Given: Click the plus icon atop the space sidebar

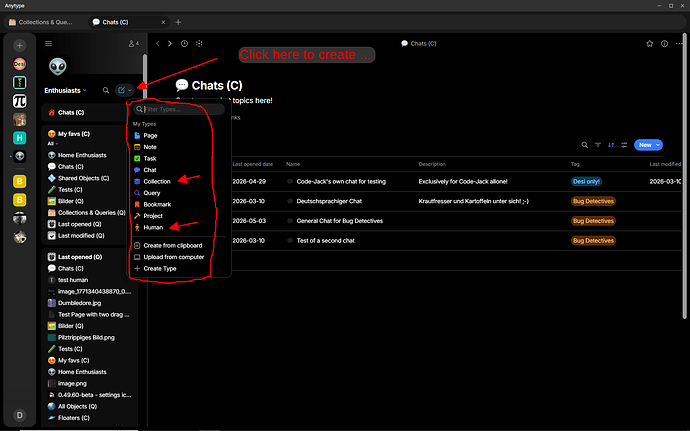Looking at the screenshot, I should [19, 45].
